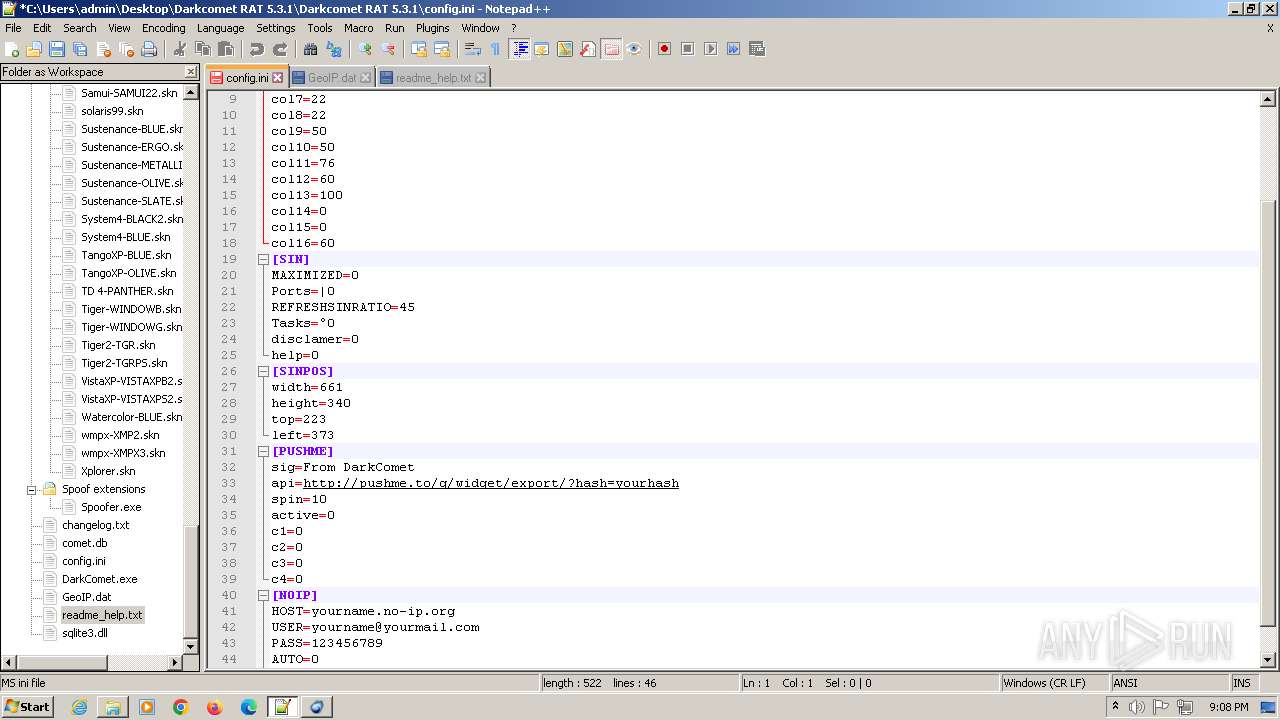Click the Close All toolbar icon
The height and width of the screenshot is (720, 1280).
126,49
